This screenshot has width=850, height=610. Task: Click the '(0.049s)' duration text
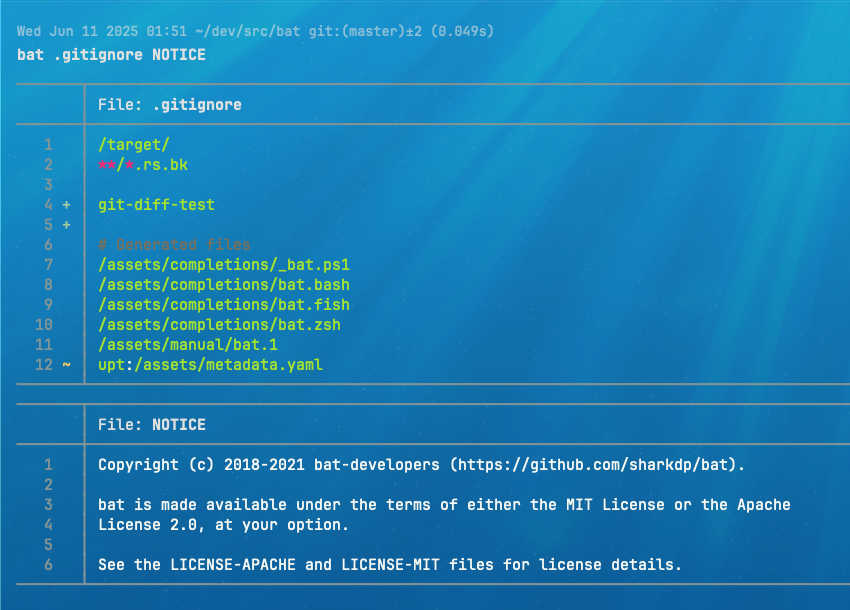[462, 31]
